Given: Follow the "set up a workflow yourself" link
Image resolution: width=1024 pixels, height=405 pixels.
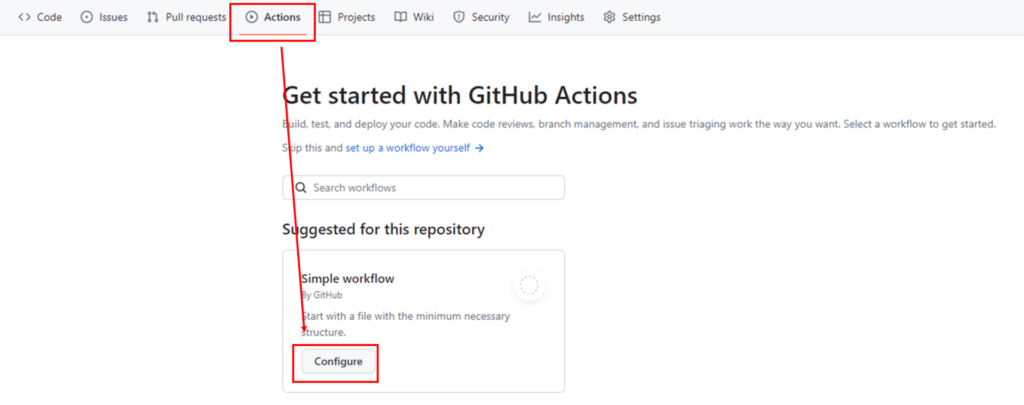Looking at the screenshot, I should (x=408, y=148).
